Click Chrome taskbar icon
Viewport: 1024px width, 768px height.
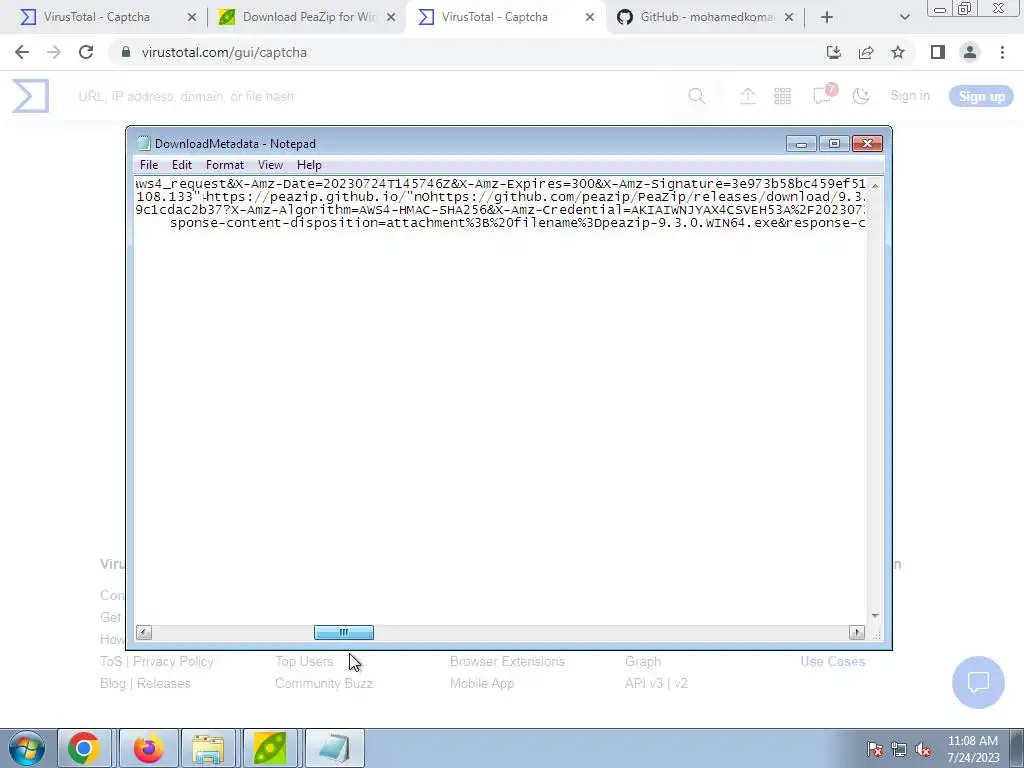click(x=84, y=748)
